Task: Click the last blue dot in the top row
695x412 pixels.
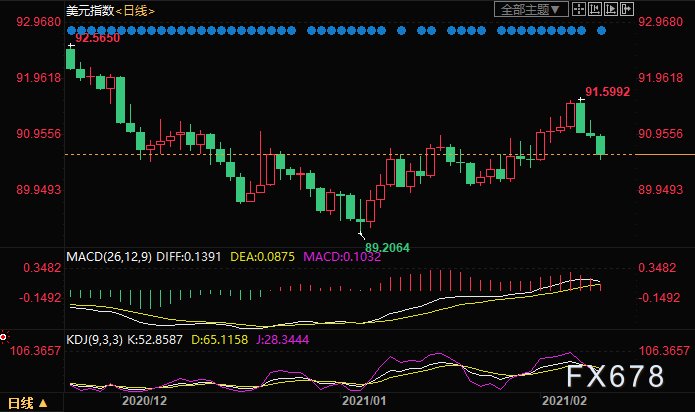Action: point(601,31)
